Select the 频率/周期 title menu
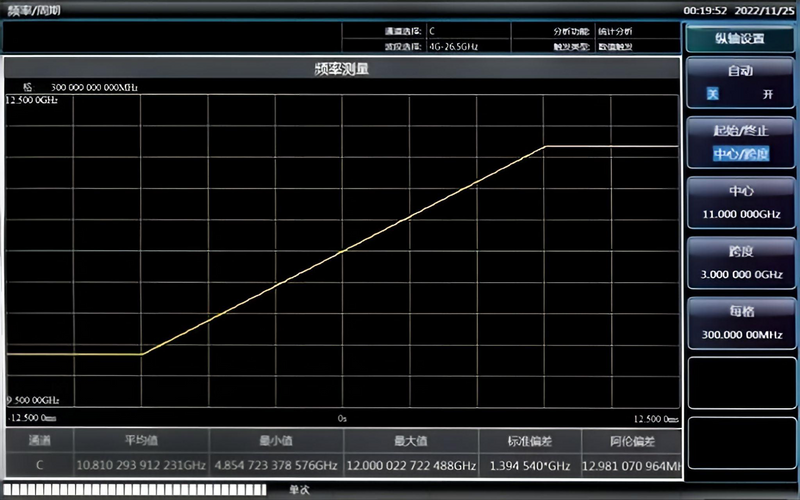 [x=34, y=10]
